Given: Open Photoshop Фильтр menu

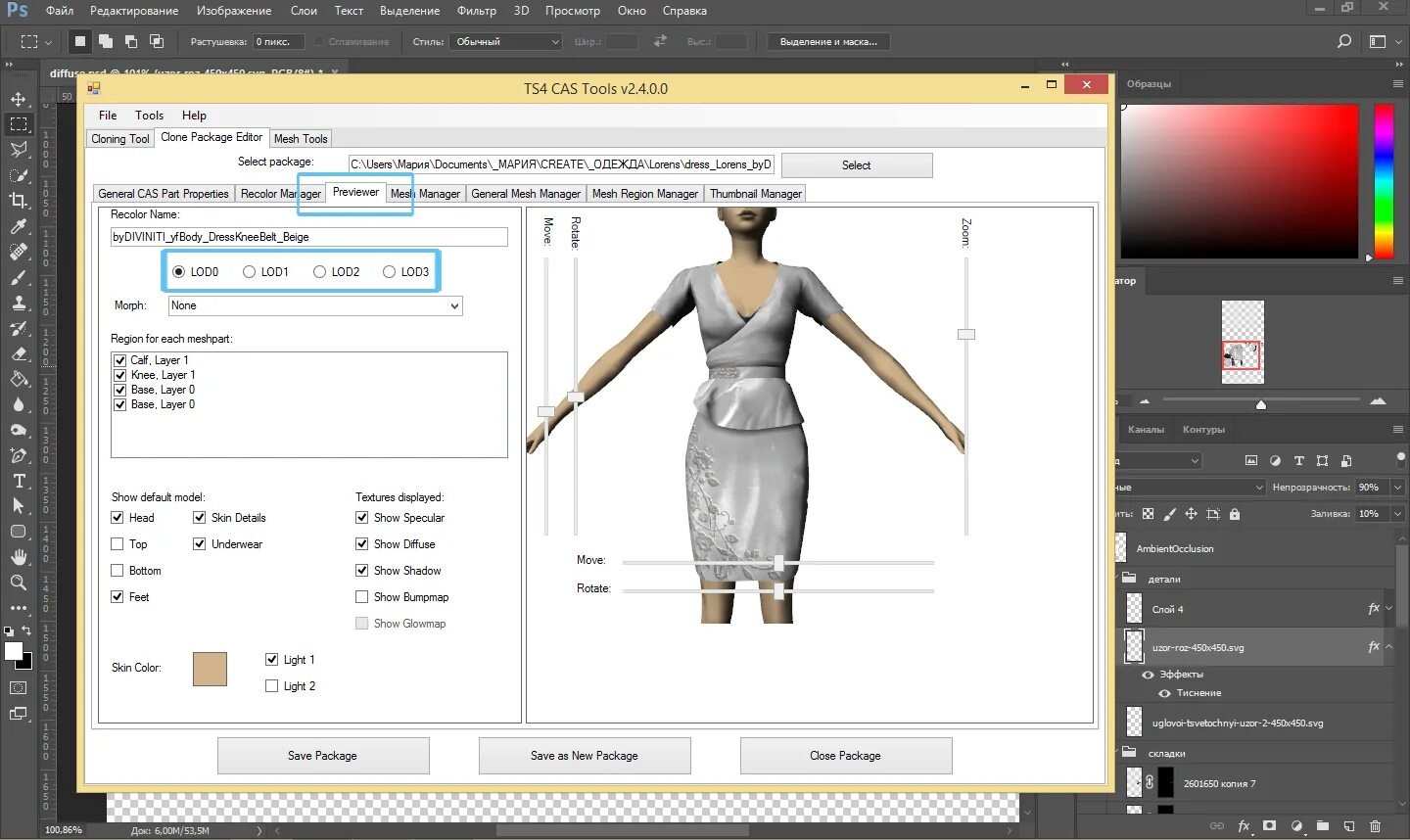Looking at the screenshot, I should coord(476,11).
